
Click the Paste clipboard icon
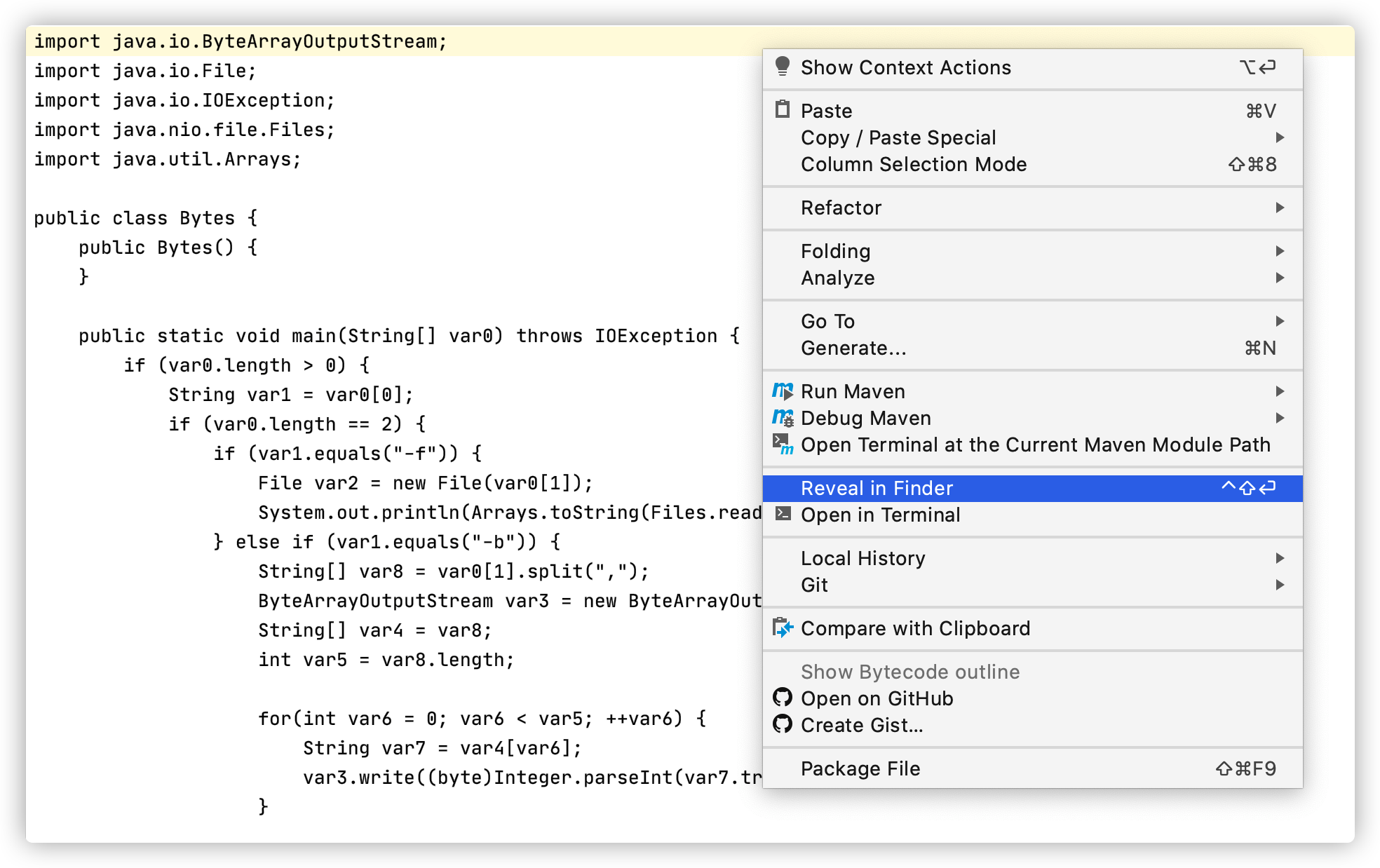pyautogui.click(x=783, y=110)
